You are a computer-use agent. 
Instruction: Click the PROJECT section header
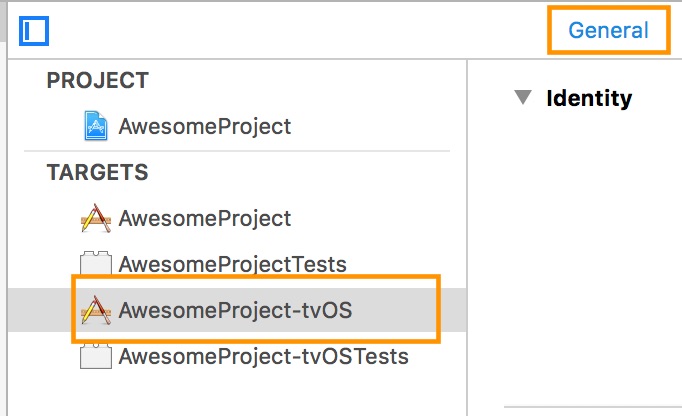click(97, 81)
